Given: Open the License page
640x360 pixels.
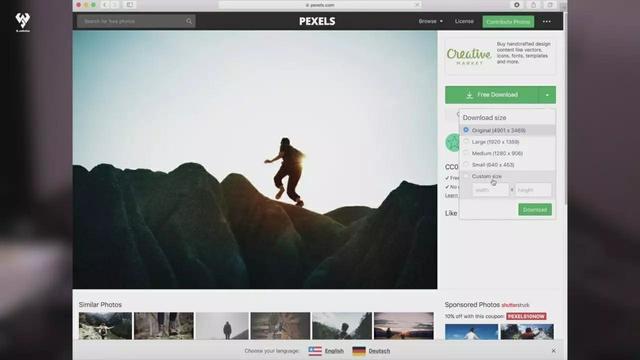Looking at the screenshot, I should point(464,21).
